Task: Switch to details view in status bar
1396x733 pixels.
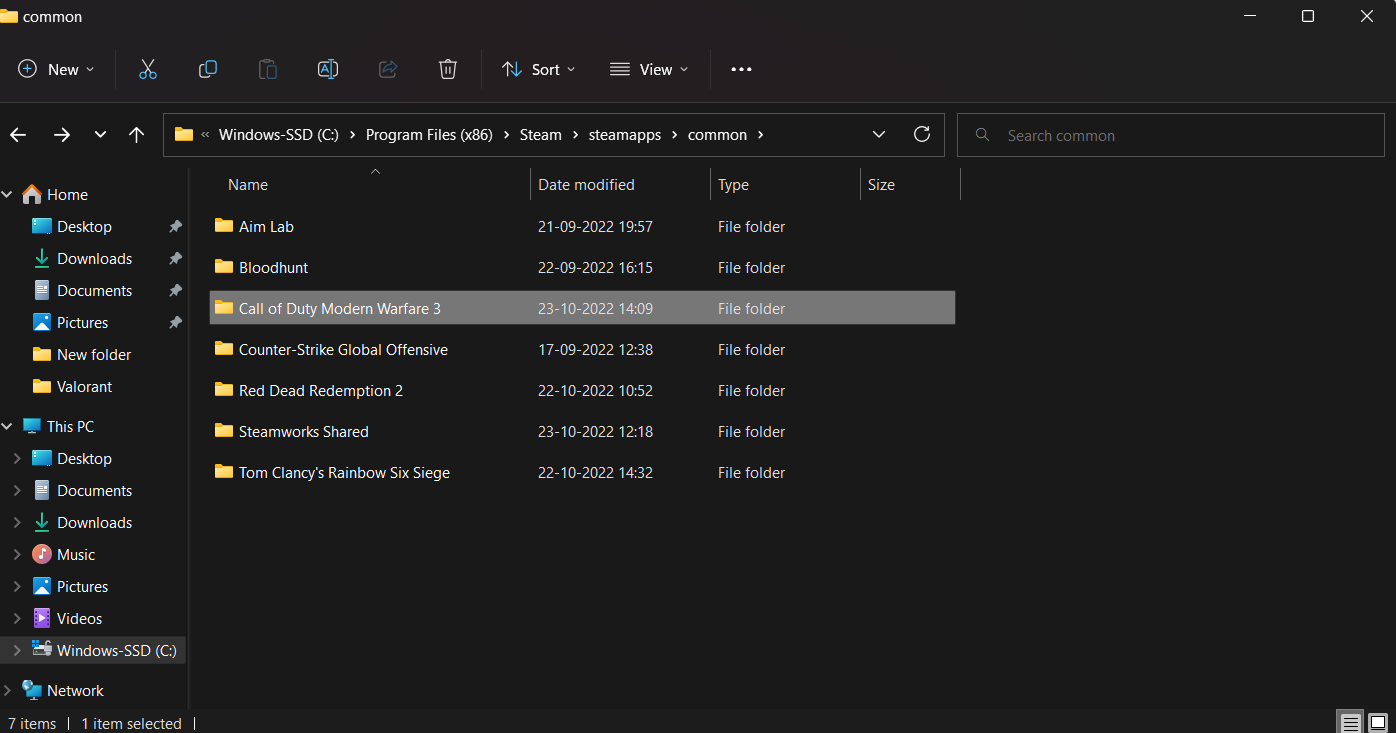Action: 1351,723
